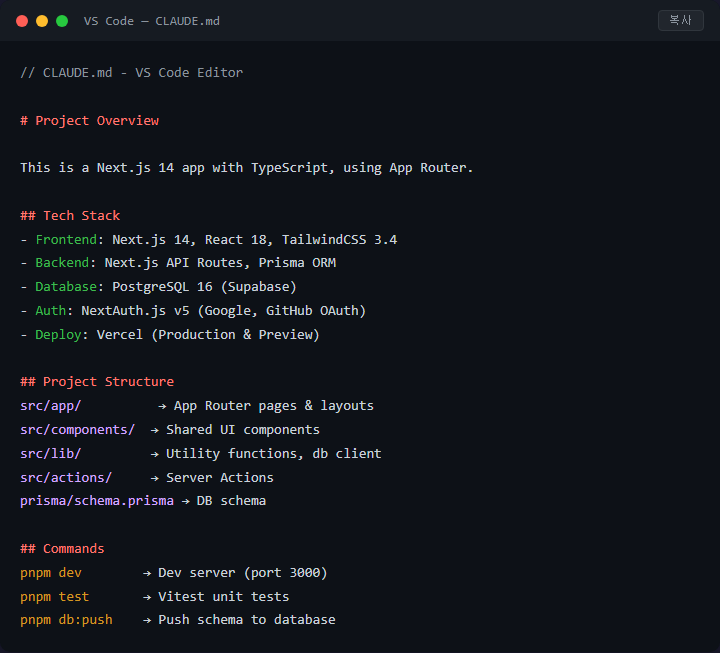The image size is (720, 653).
Task: Click the 'Frontend' label in tech stack
Action: [x=66, y=239]
